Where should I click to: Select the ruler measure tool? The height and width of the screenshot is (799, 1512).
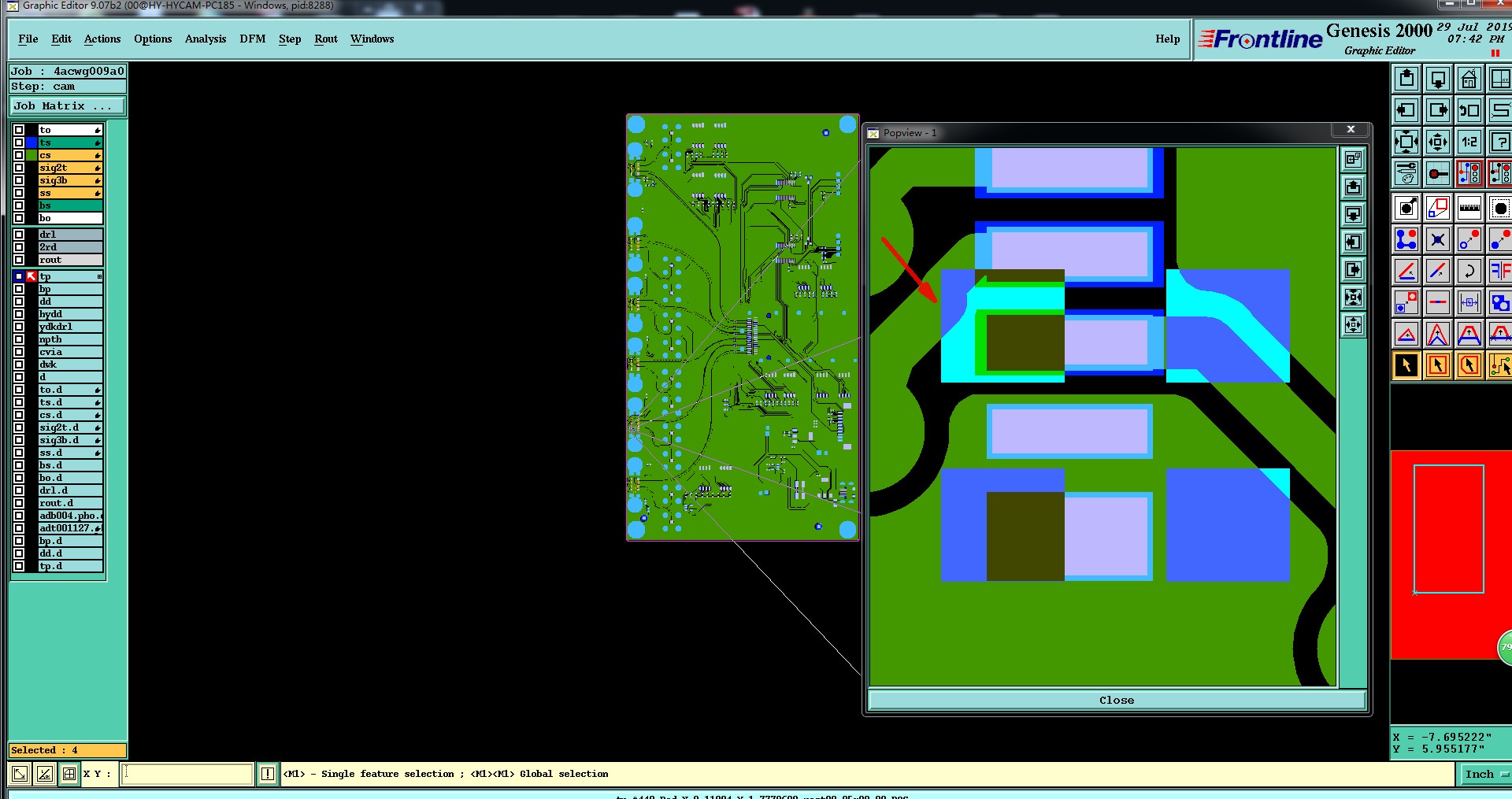(x=1469, y=208)
